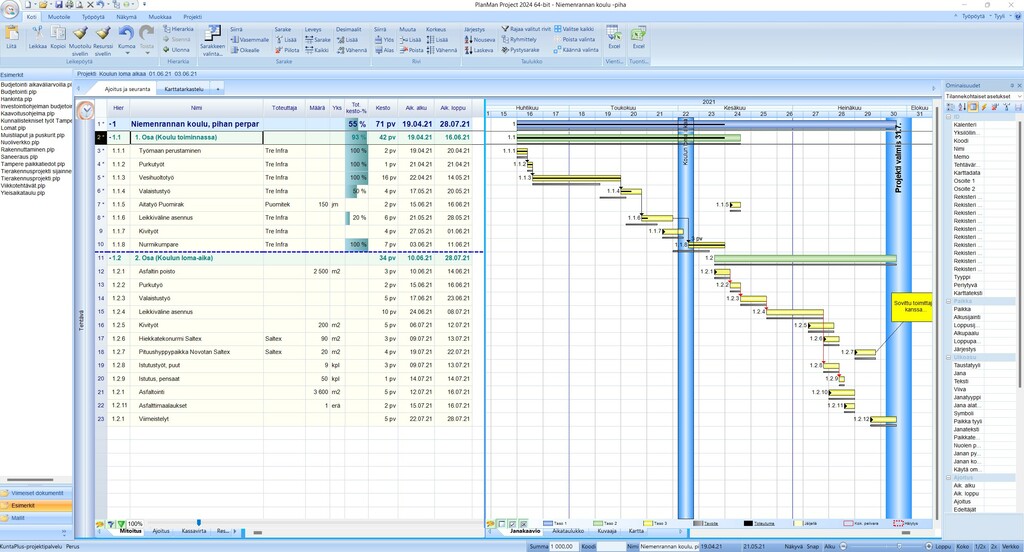The height and width of the screenshot is (552, 1024).
Task: Open the dropdown next to Karttatarkastelu tab
Action: pyautogui.click(x=219, y=89)
